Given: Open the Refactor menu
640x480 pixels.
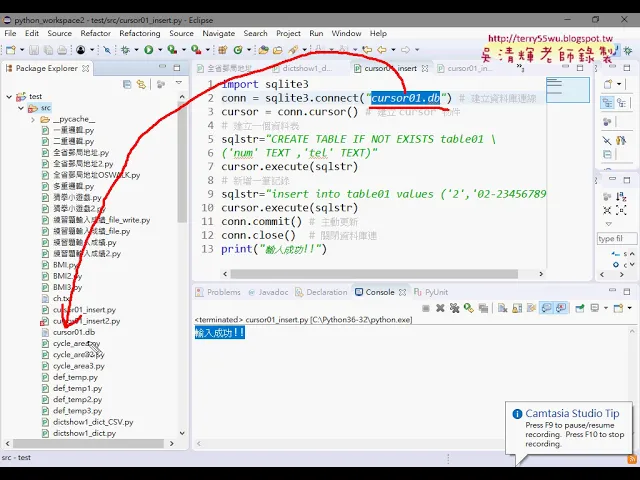Looking at the screenshot, I should 96,33.
